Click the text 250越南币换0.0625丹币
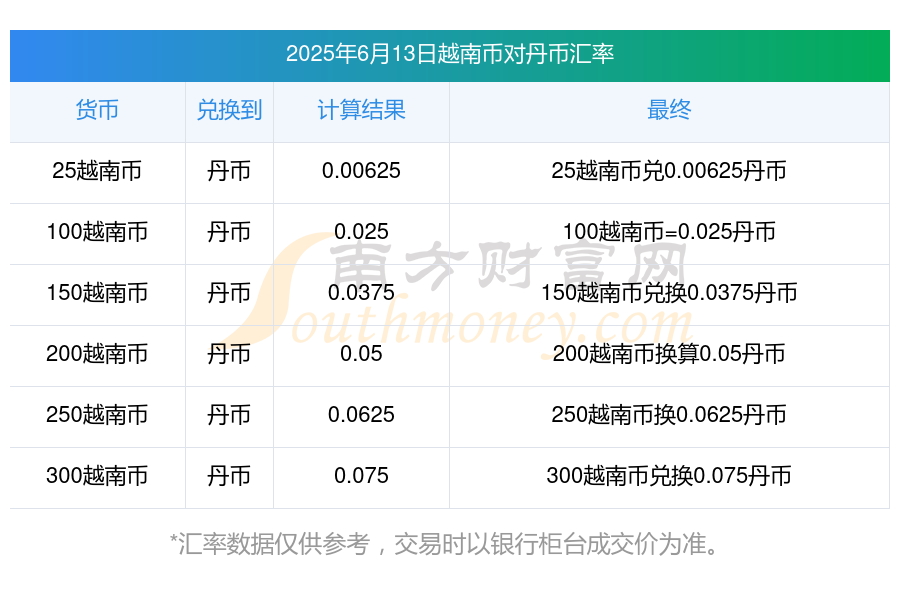The height and width of the screenshot is (600, 900). tap(669, 415)
